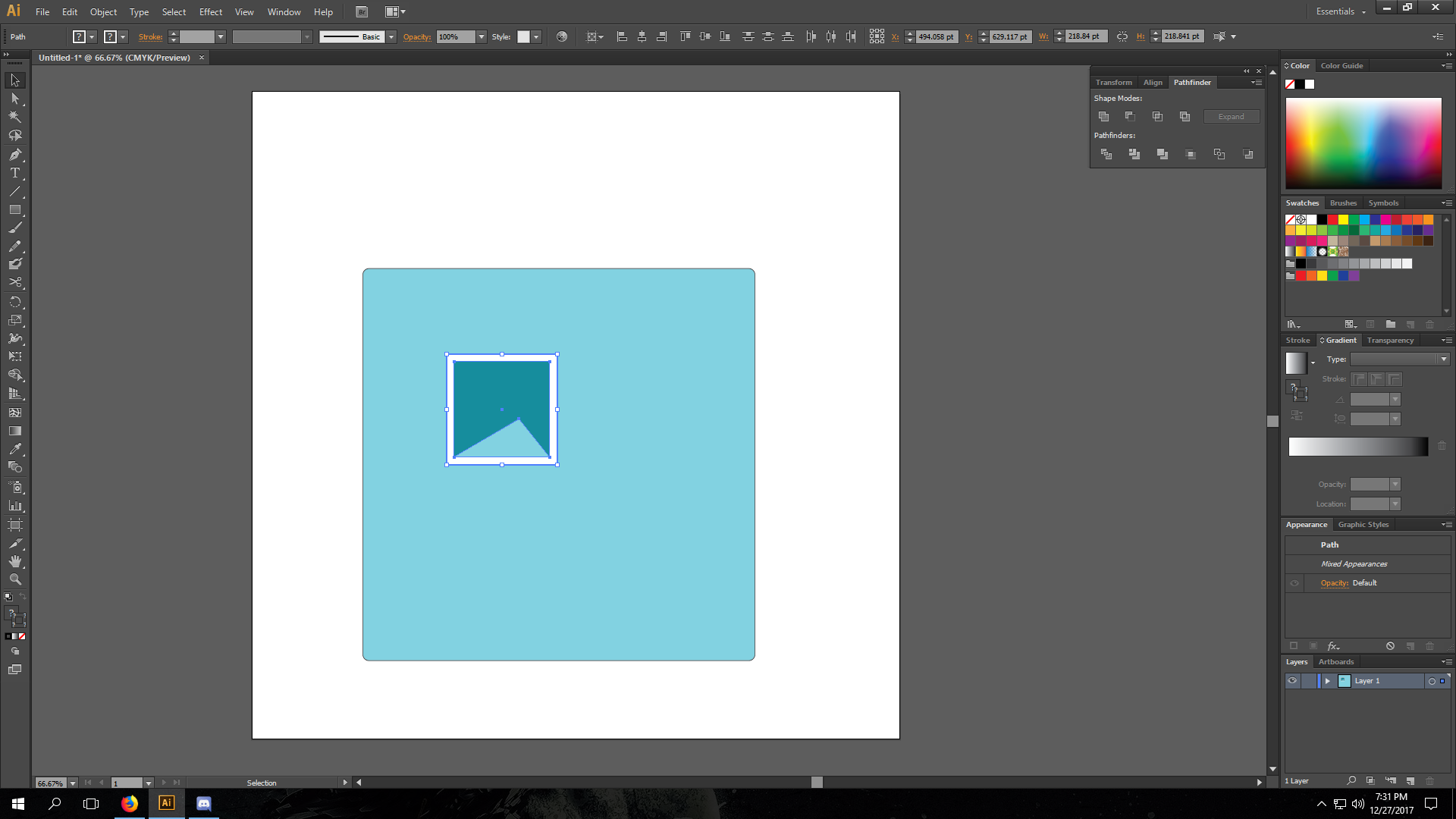Select the Type tool
This screenshot has height=819, width=1456.
tap(14, 173)
